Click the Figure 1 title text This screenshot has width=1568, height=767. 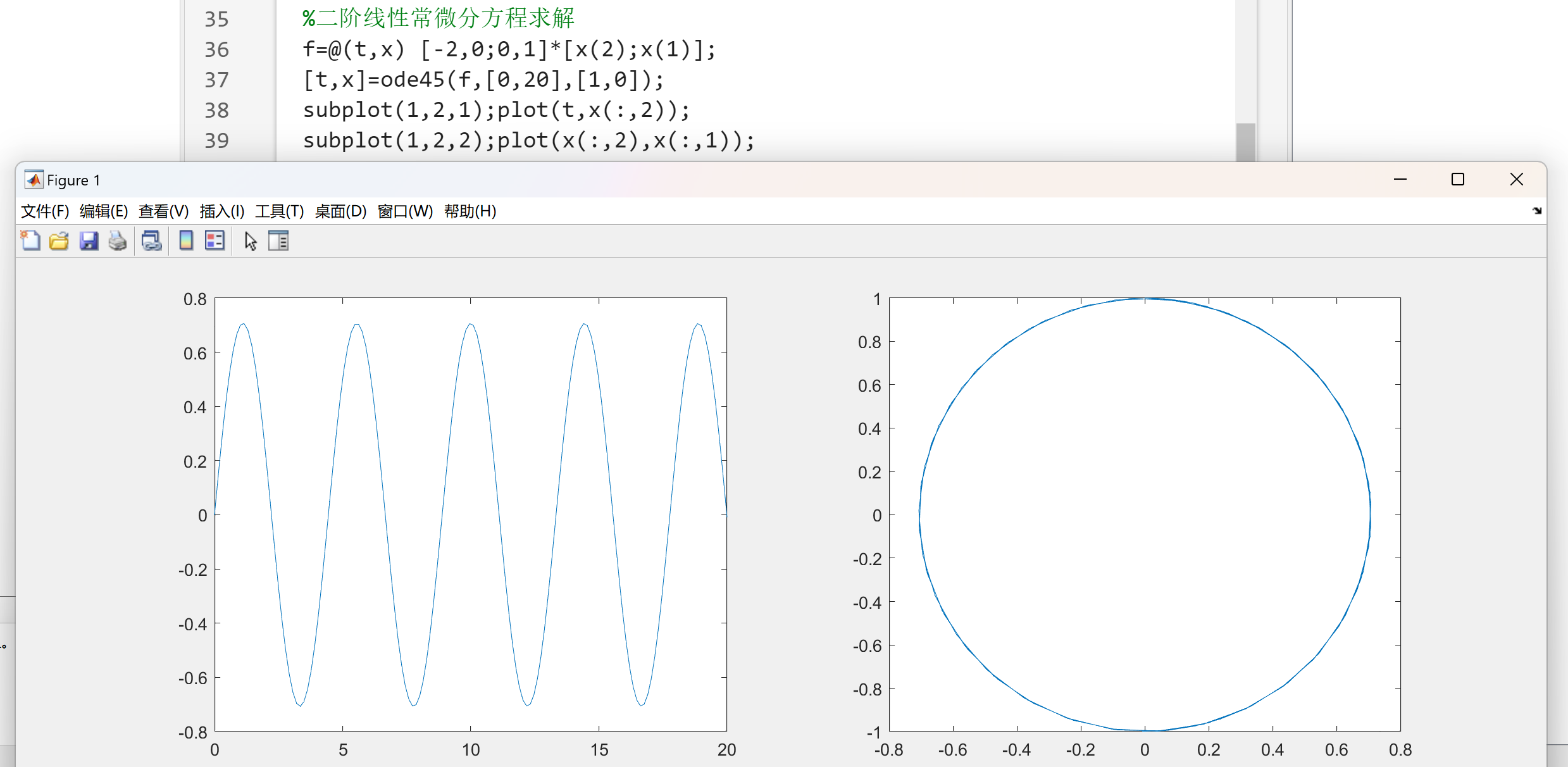point(73,180)
